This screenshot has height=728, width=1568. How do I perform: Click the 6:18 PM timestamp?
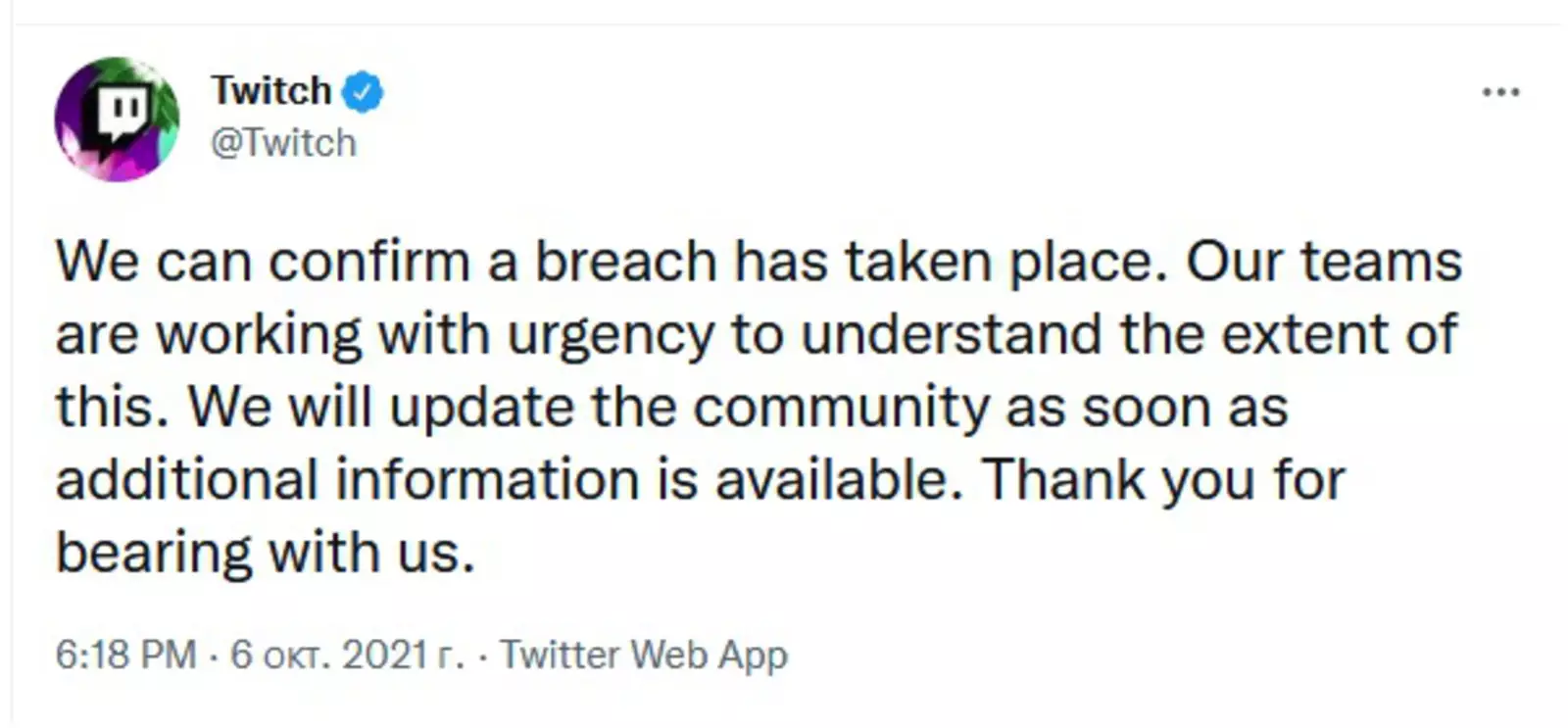pos(125,655)
